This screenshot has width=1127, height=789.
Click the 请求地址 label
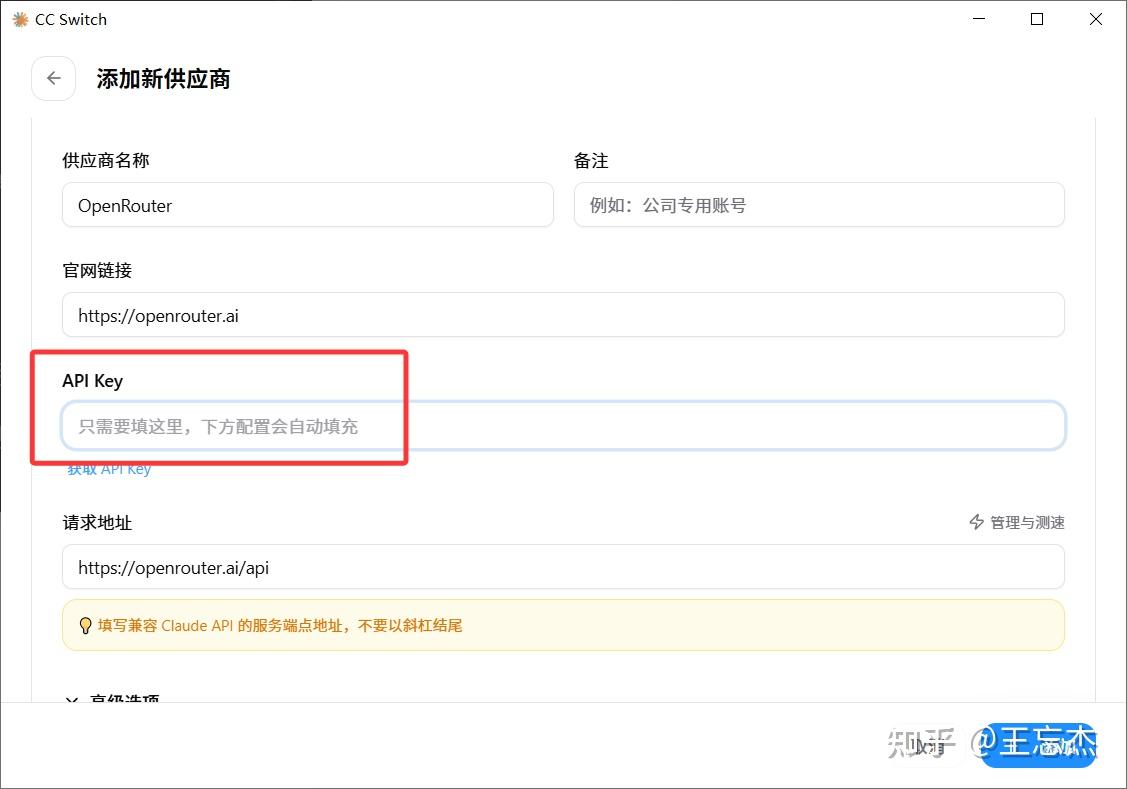tap(97, 522)
